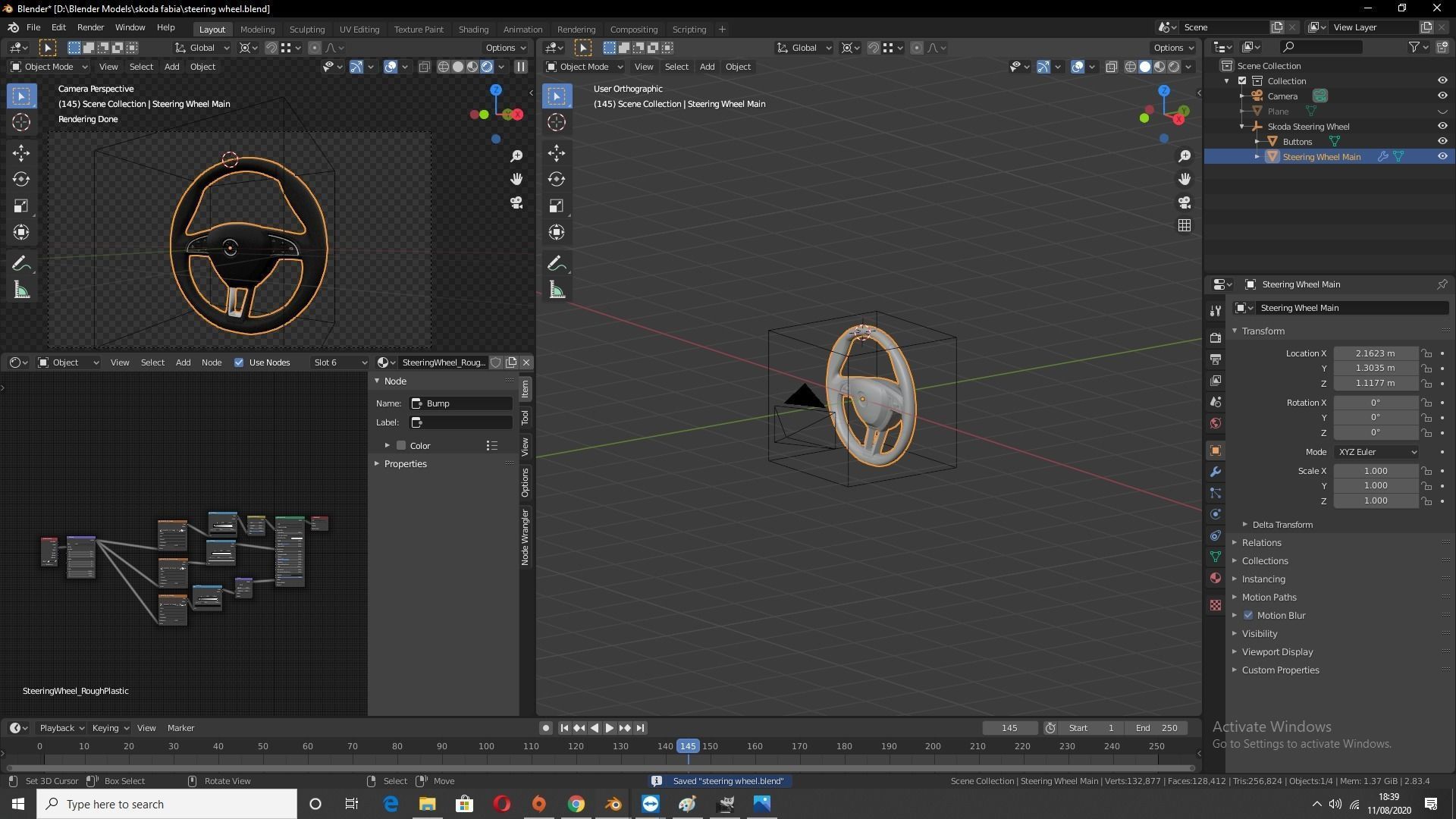Expand the Viewport Display panel
1456x819 pixels.
tap(1277, 651)
